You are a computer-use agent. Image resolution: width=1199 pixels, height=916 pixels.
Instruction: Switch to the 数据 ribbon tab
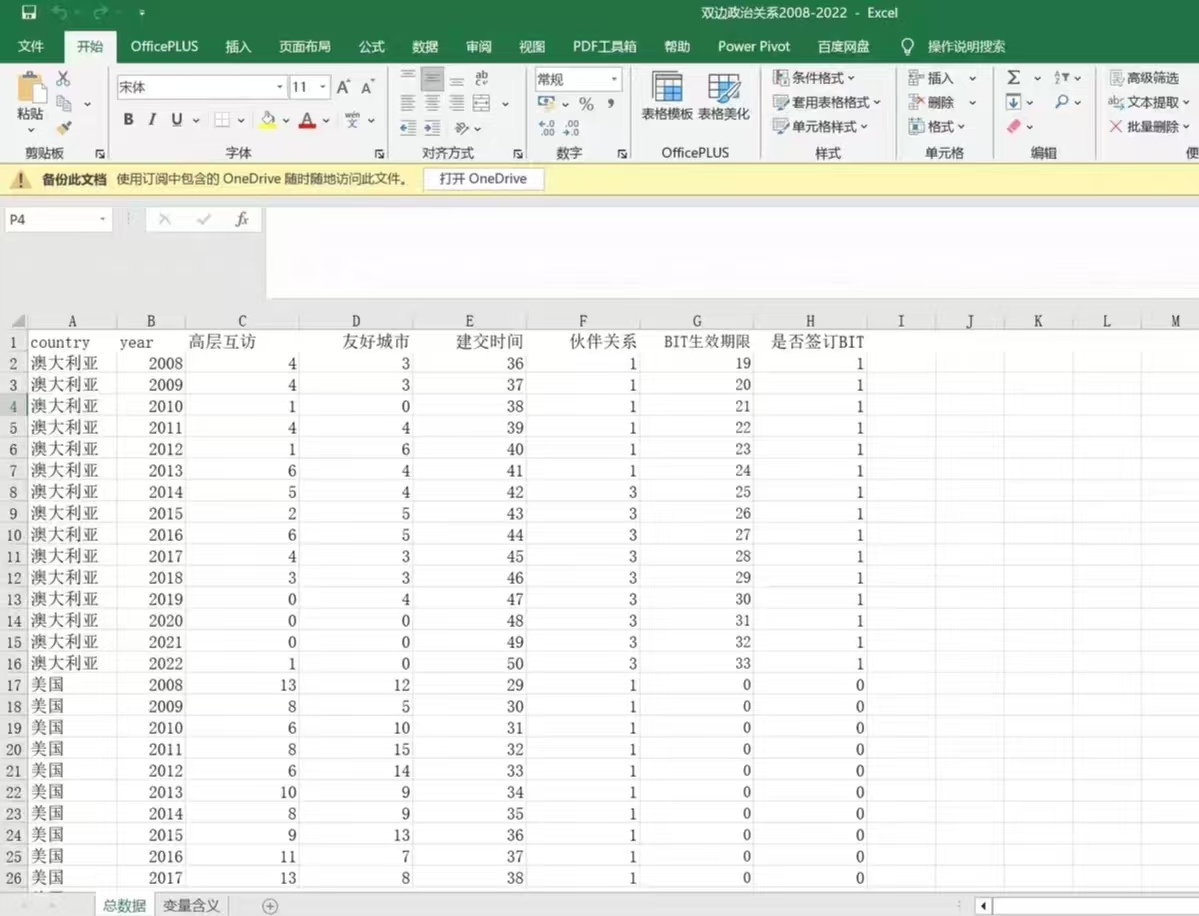(x=425, y=47)
